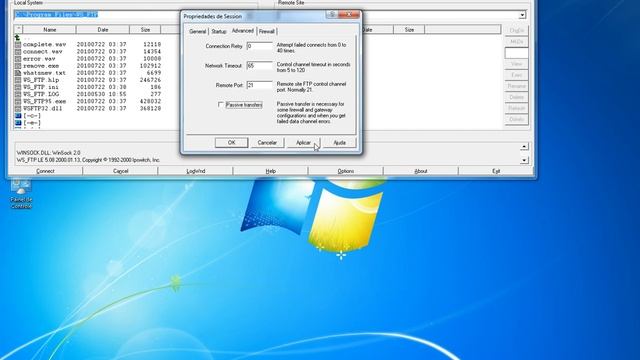The width and height of the screenshot is (640, 360).
Task: Click the log area scroll-up arrow
Action: [524, 147]
